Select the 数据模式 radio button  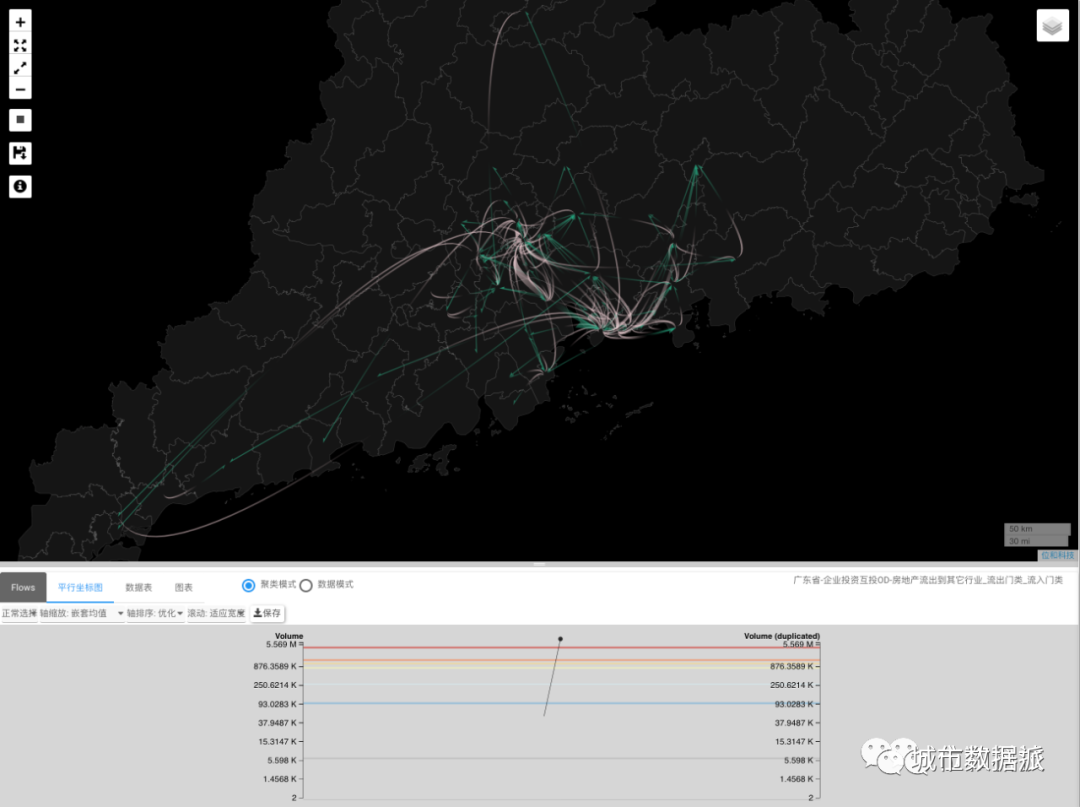[306, 585]
